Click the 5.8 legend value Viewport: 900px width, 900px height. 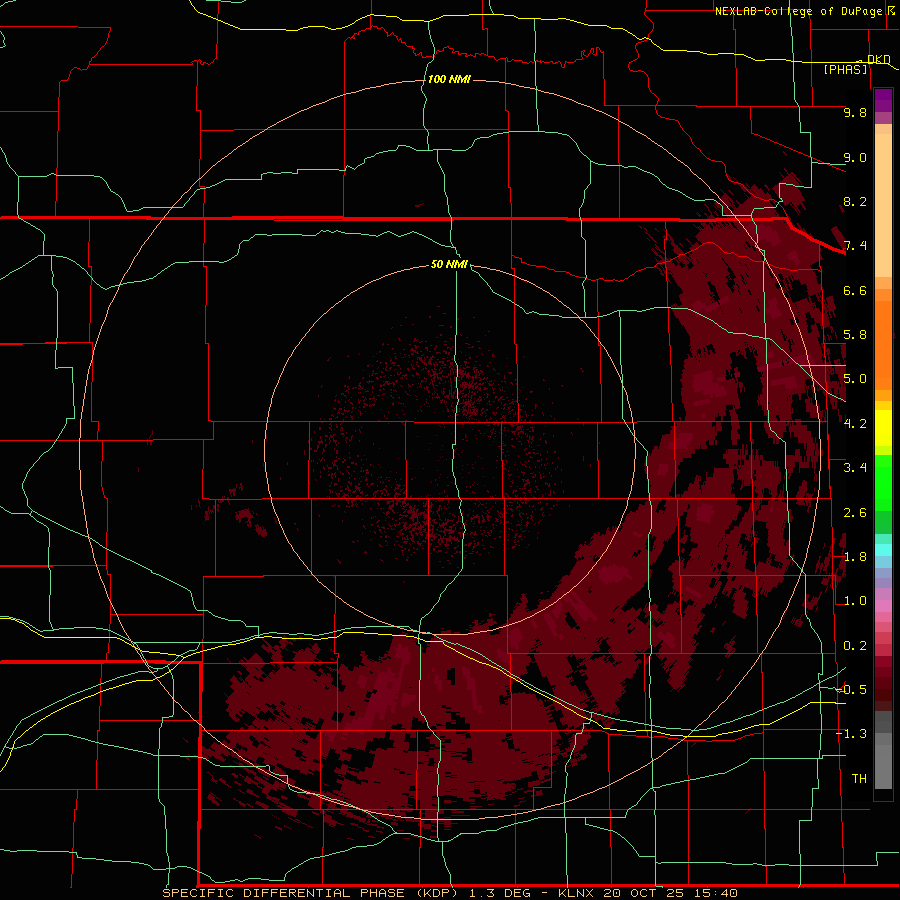coord(855,335)
